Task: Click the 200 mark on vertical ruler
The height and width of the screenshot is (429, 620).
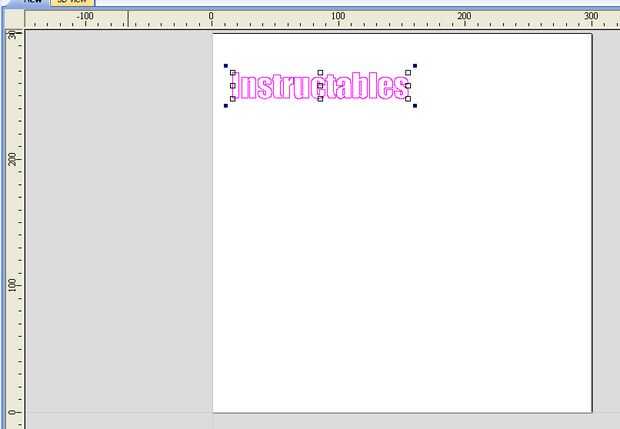Action: tap(13, 159)
